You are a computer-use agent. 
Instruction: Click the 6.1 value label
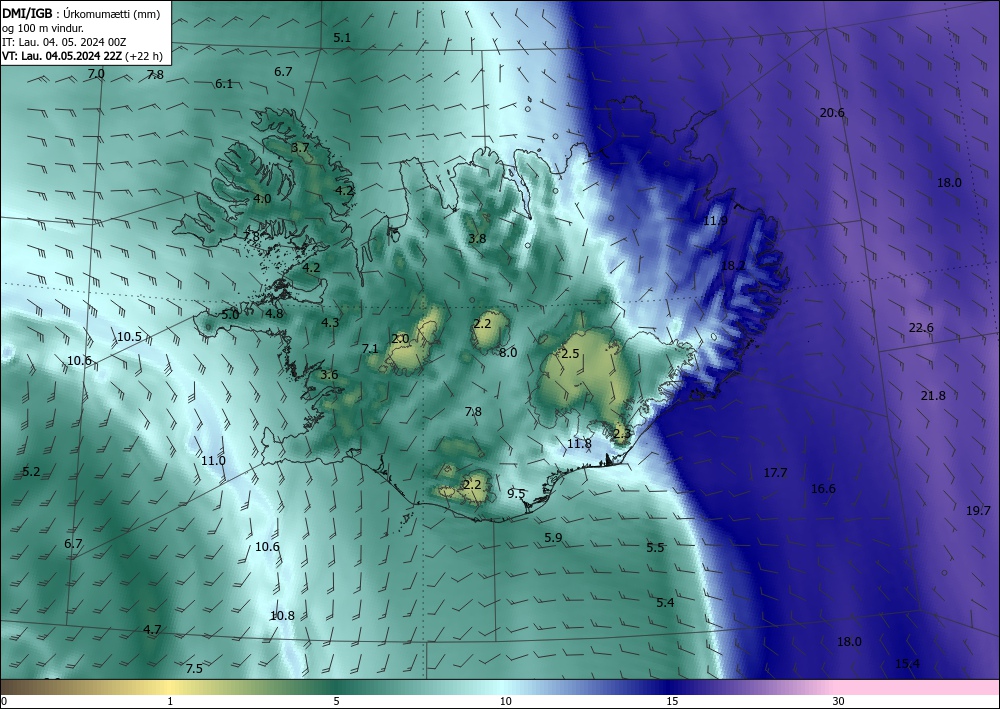tap(224, 84)
